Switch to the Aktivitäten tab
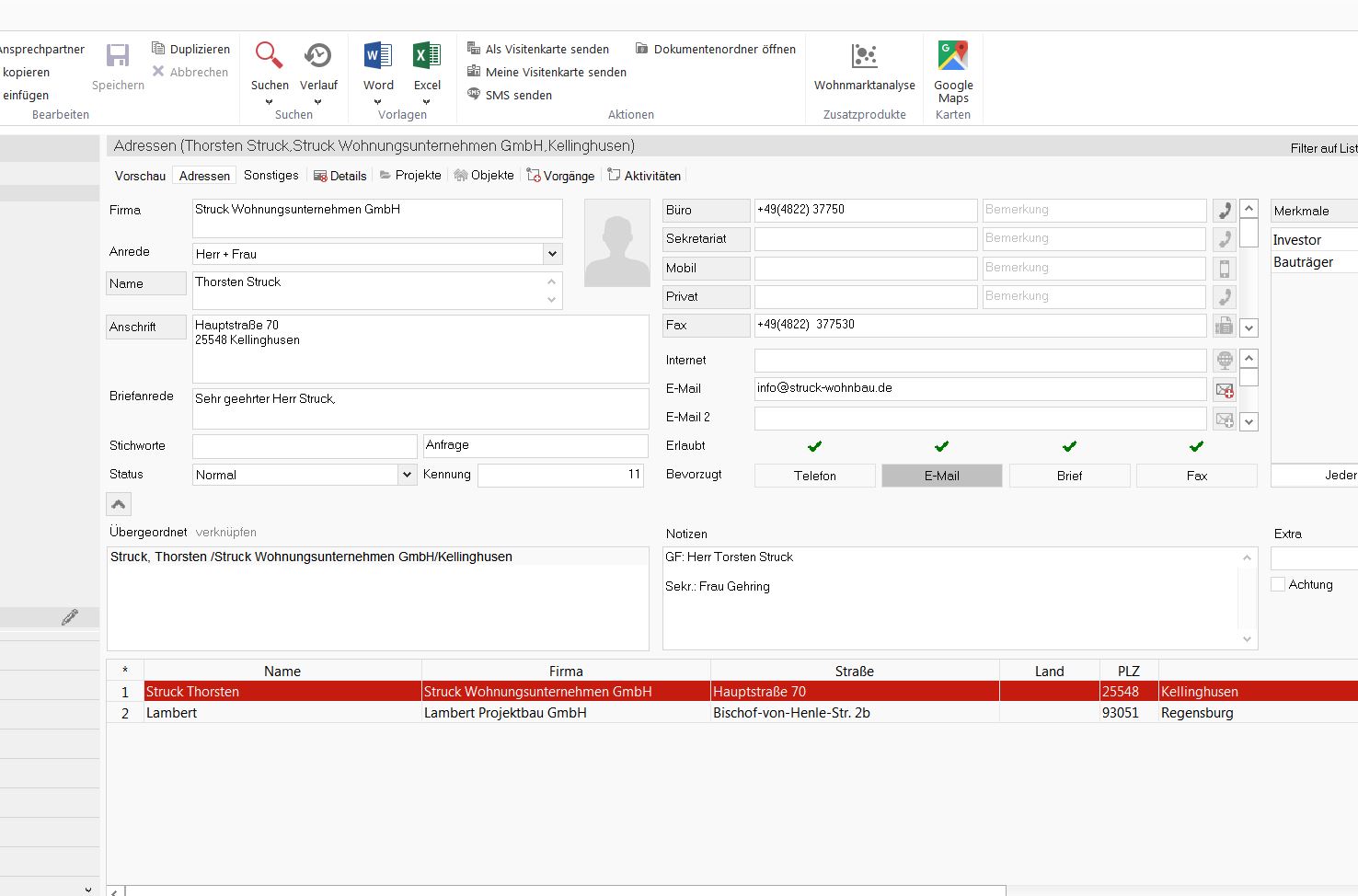 (x=644, y=176)
